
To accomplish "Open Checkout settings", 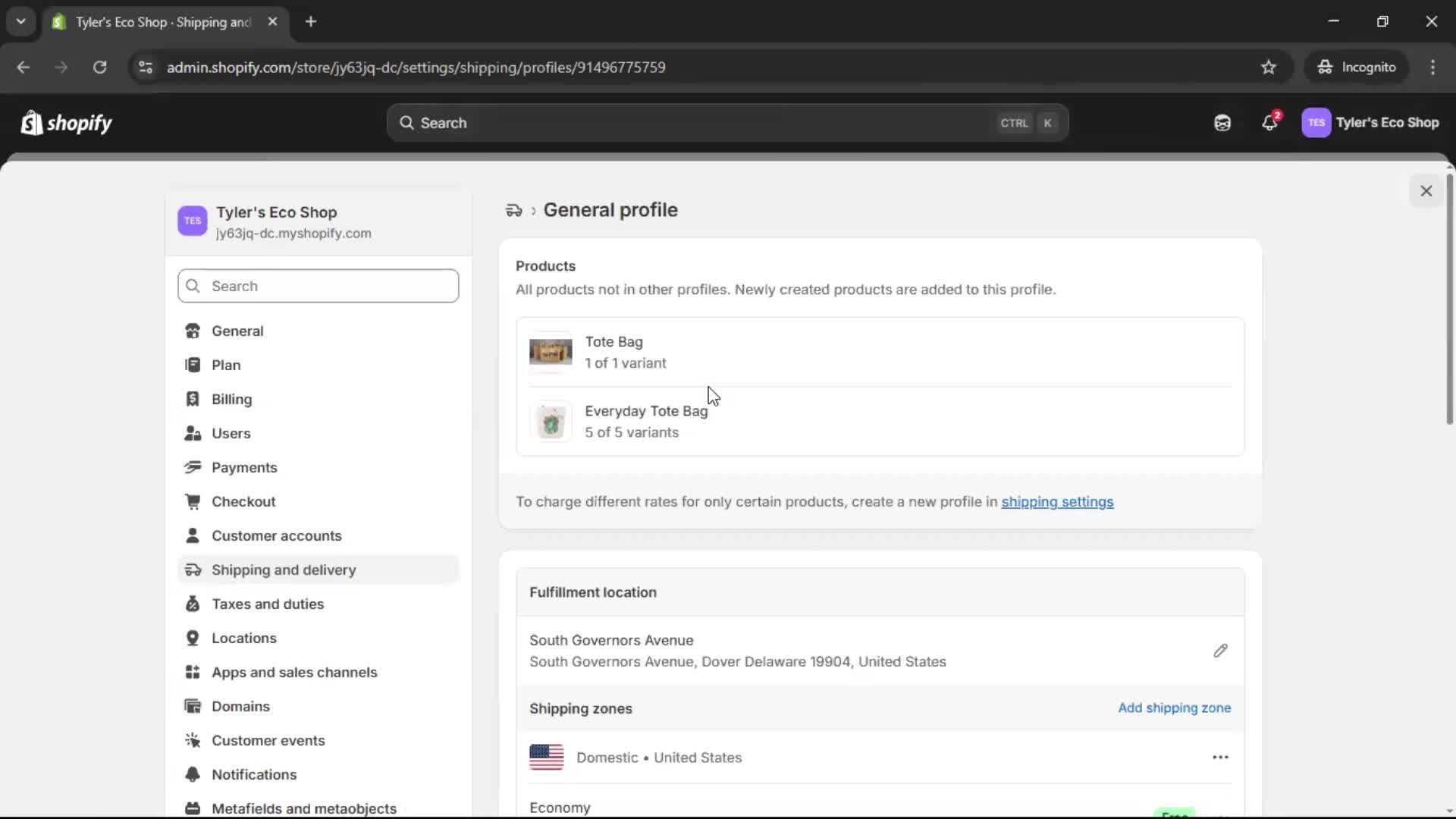I will pyautogui.click(x=244, y=501).
